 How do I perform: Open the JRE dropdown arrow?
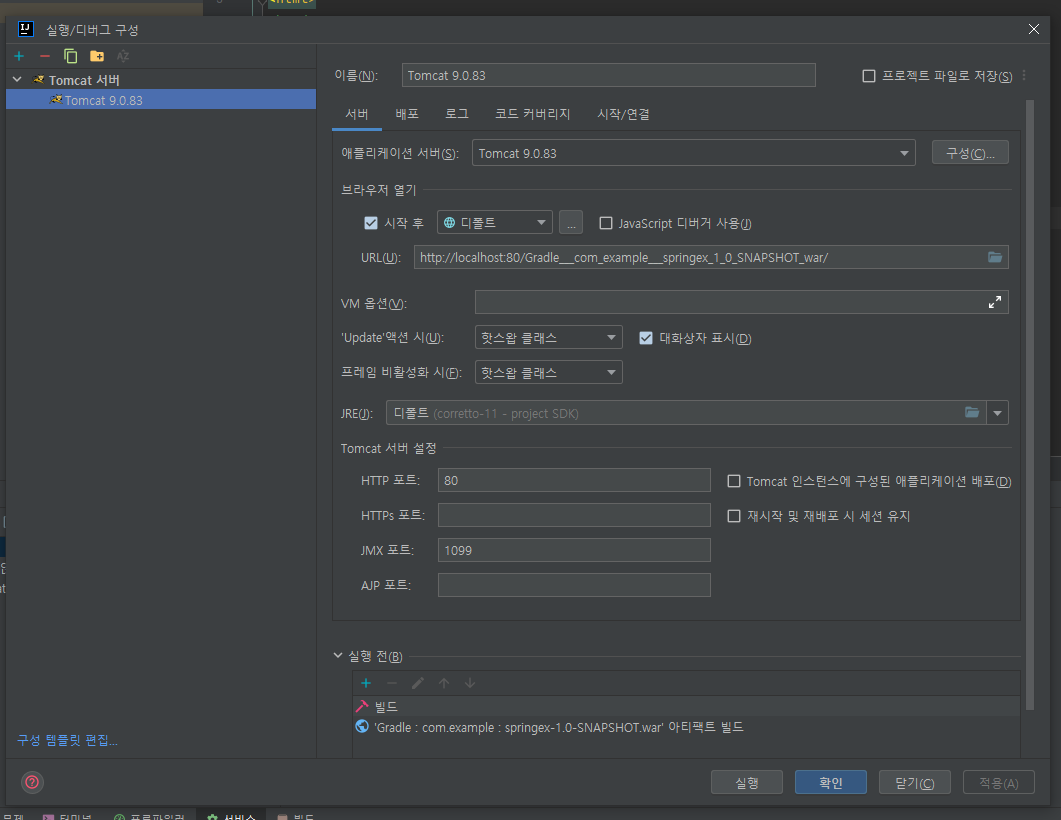click(997, 413)
